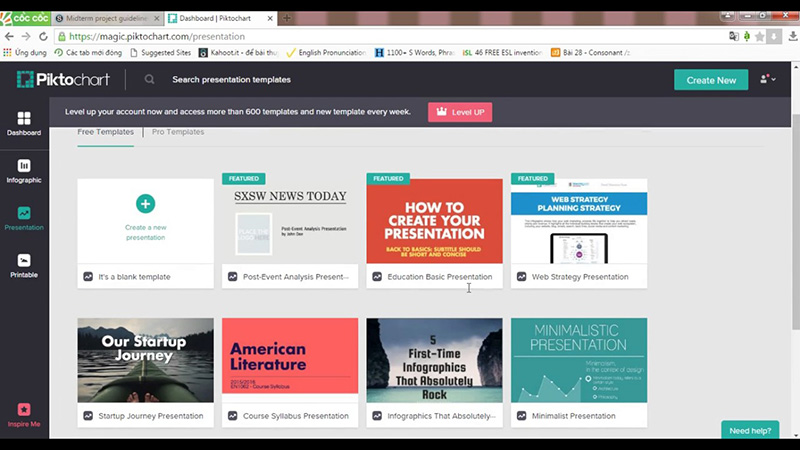Viewport: 800px width, 450px height.
Task: Click the green plus create icon
Action: pyautogui.click(x=145, y=204)
